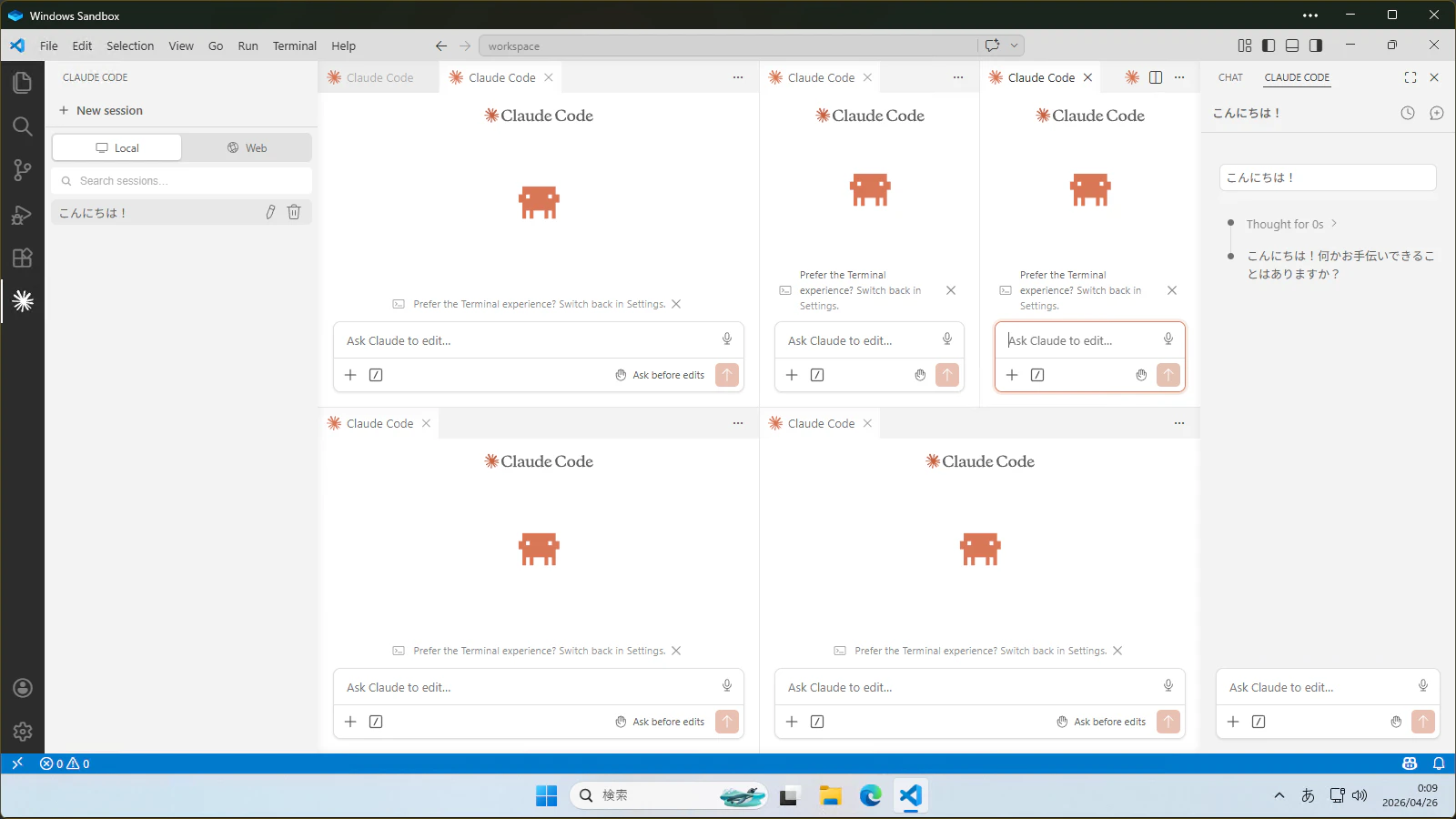
Task: Open the Search view in the activity bar
Action: [23, 126]
